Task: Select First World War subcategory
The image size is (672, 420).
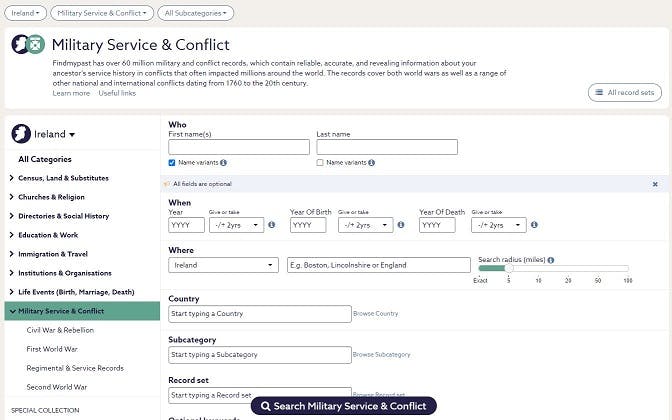Action: (x=52, y=349)
